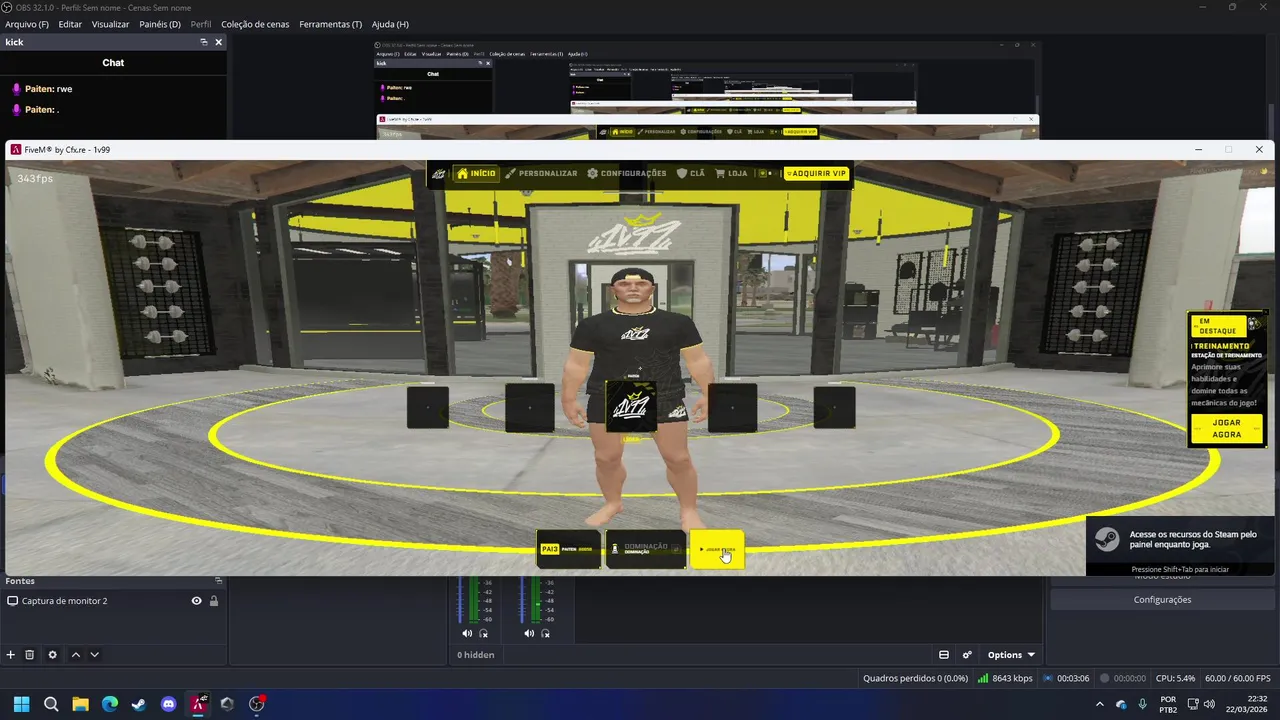Open advanced audio properties gears icon
Viewport: 1280px width, 720px height.
pyautogui.click(x=967, y=655)
